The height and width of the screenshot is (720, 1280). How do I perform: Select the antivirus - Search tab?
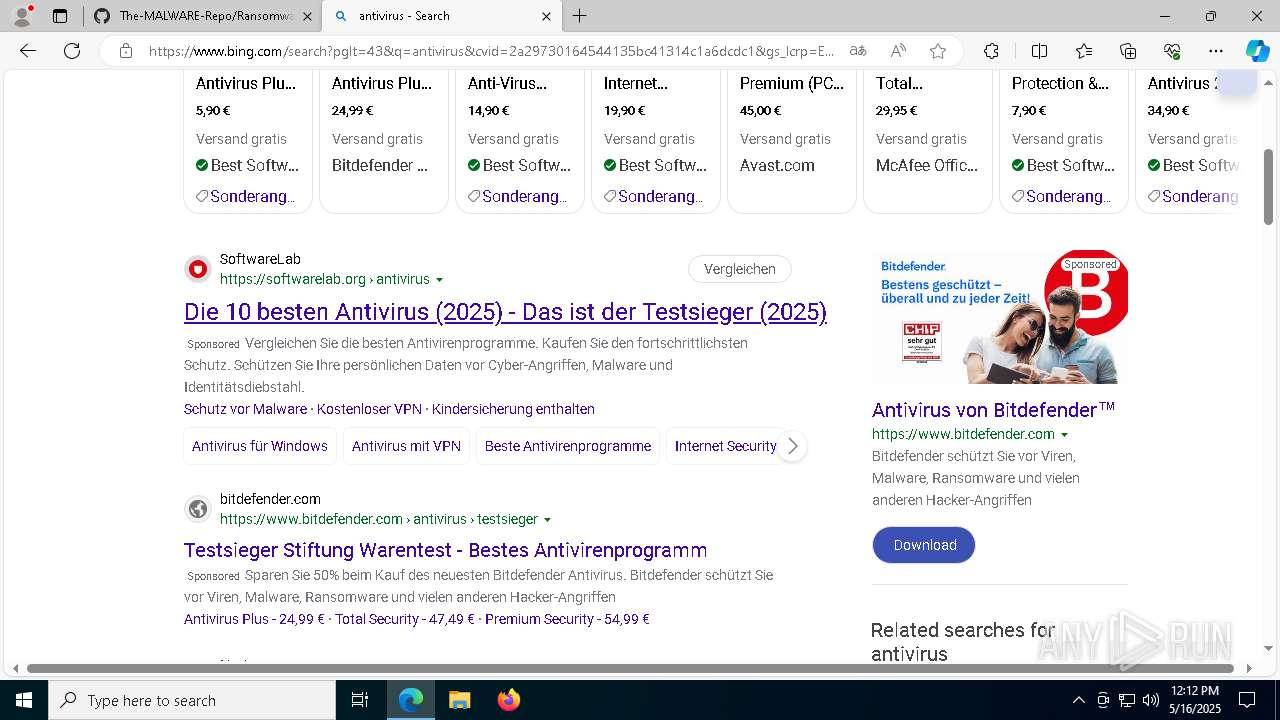[x=442, y=16]
